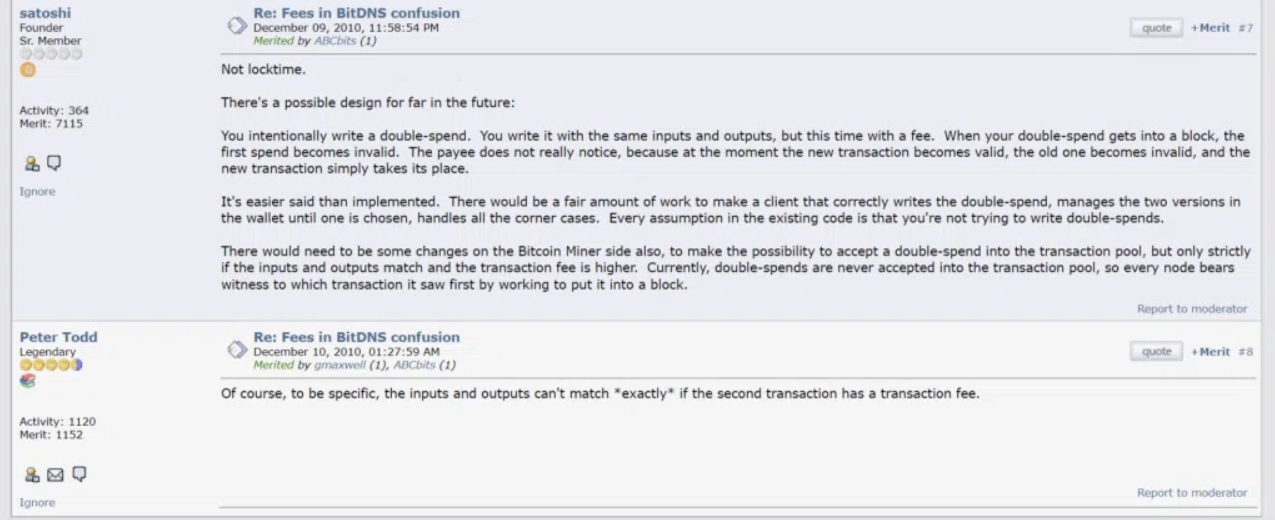Report satoshi's post to moderator
This screenshot has width=1275, height=520.
[x=1191, y=309]
